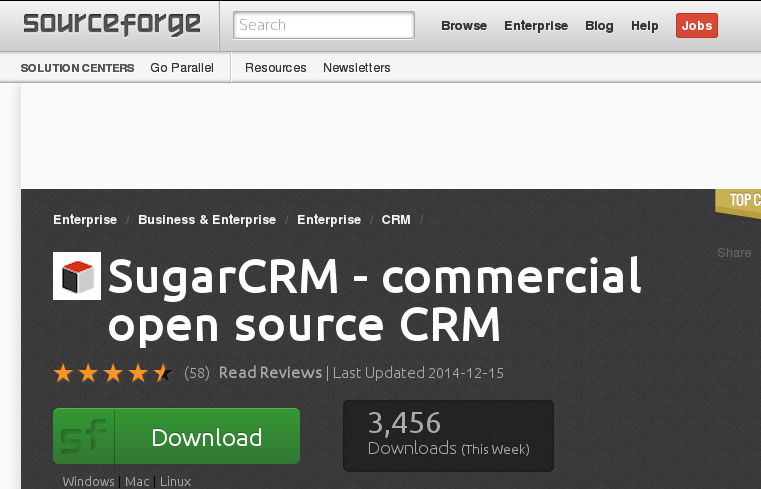Click Business & Enterprise breadcrumb

click(x=207, y=220)
